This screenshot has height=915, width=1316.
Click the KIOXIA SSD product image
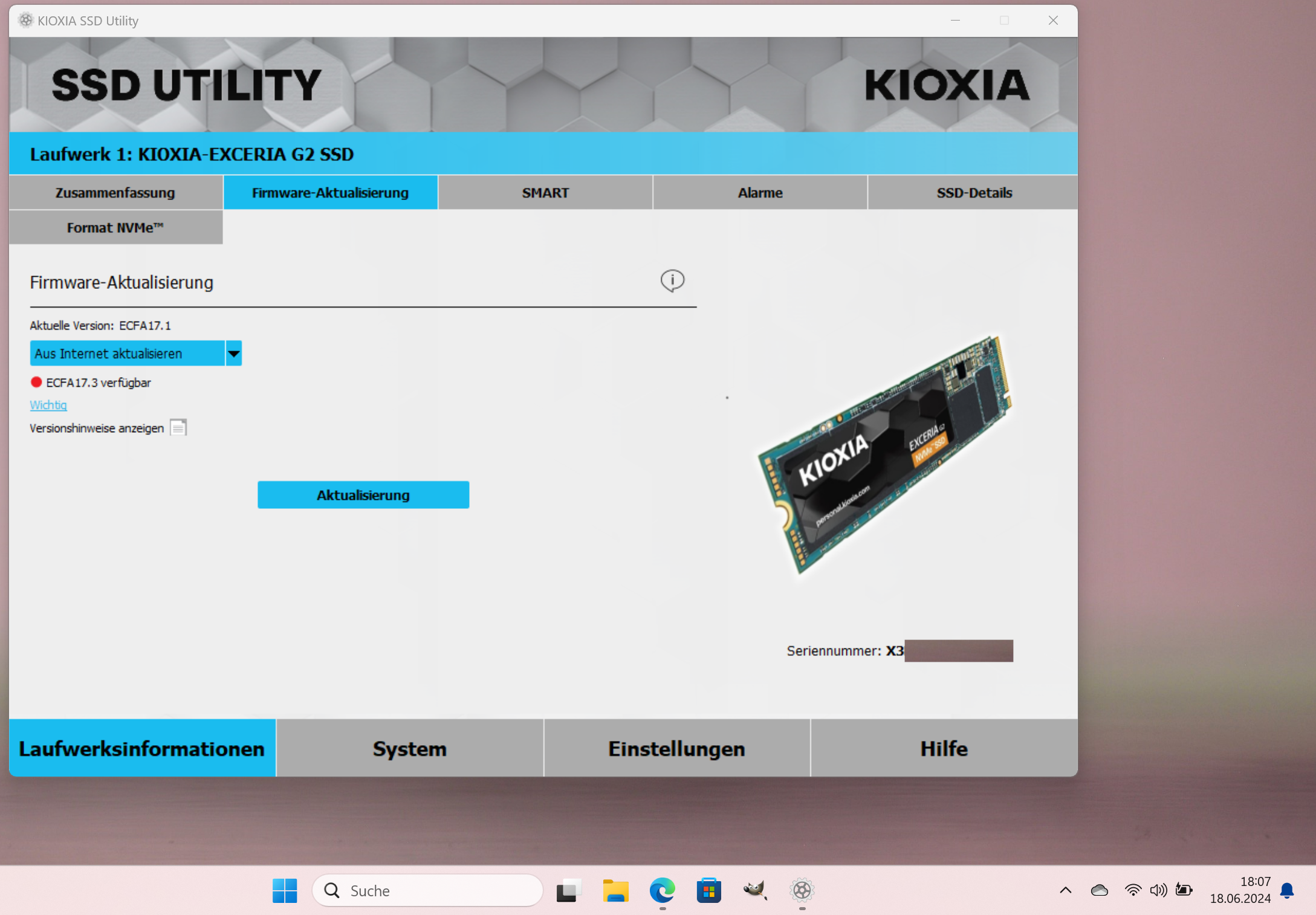tap(883, 453)
